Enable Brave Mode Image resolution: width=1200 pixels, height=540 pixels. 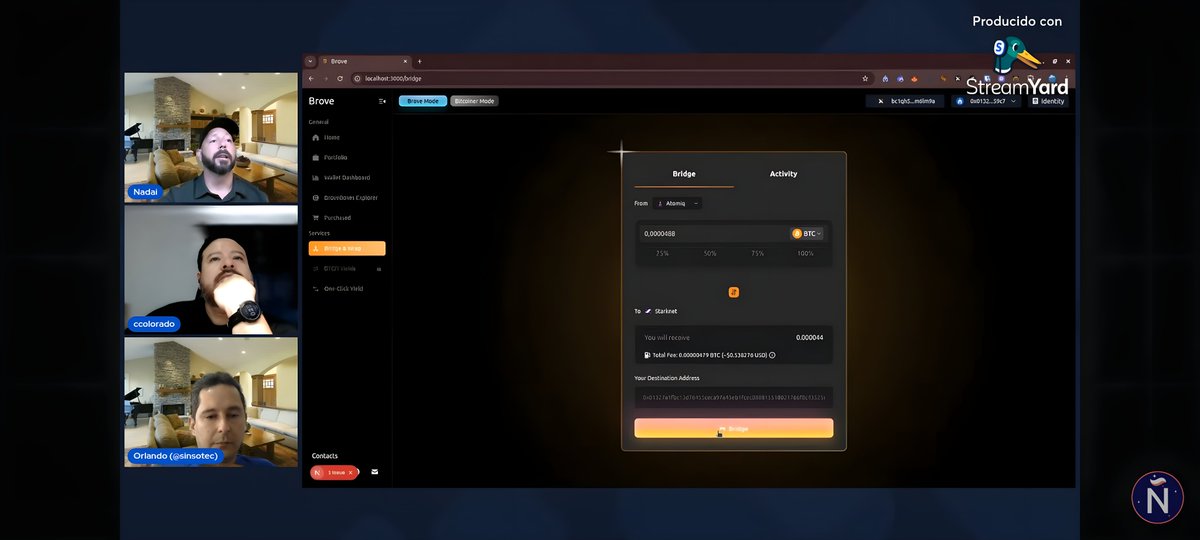pyautogui.click(x=423, y=101)
